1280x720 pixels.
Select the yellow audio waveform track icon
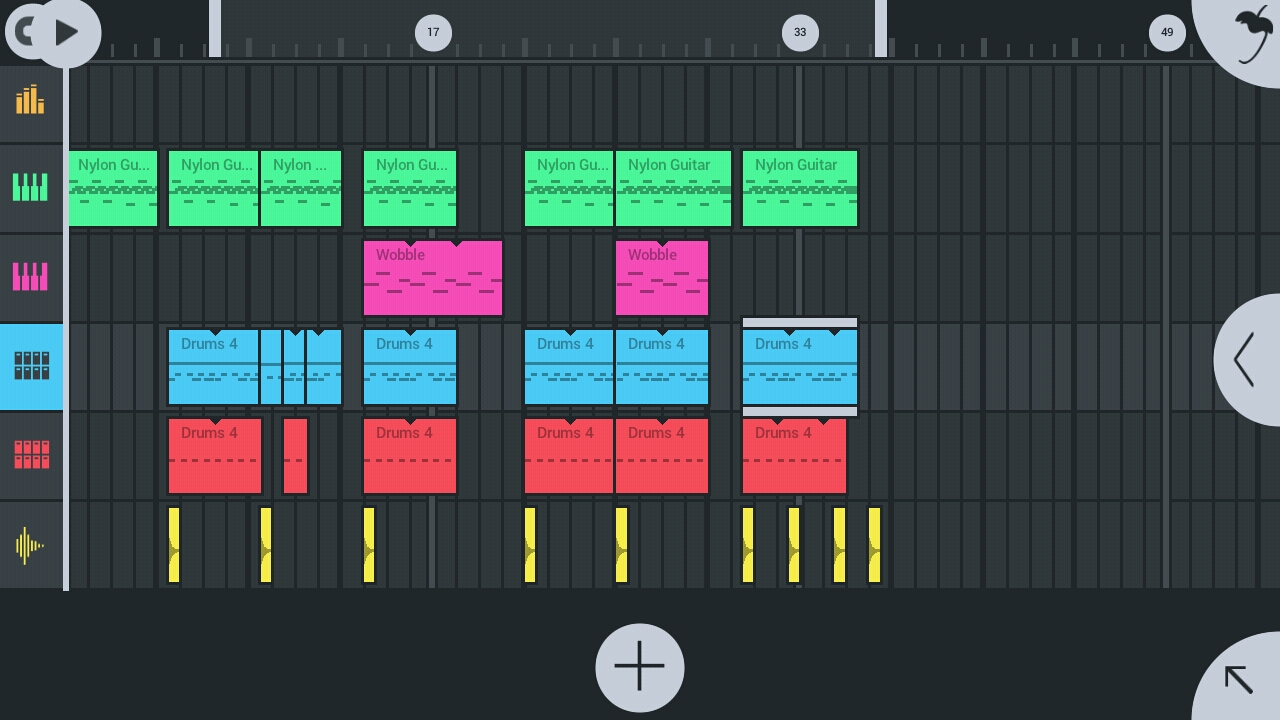tap(30, 545)
